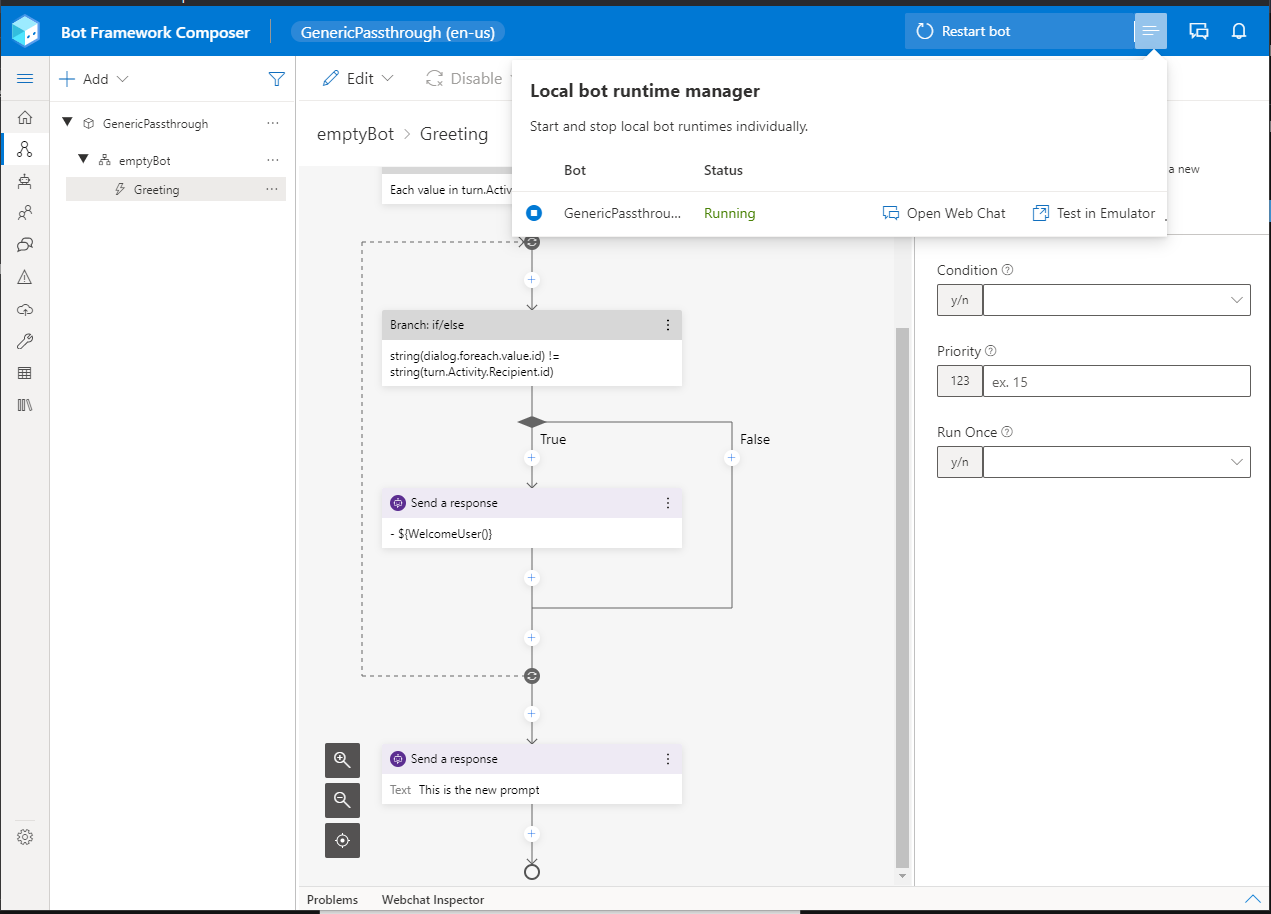Image resolution: width=1271 pixels, height=914 pixels.
Task: Open the Knowledge Base chat icon in sidebar
Action: pyautogui.click(x=25, y=245)
